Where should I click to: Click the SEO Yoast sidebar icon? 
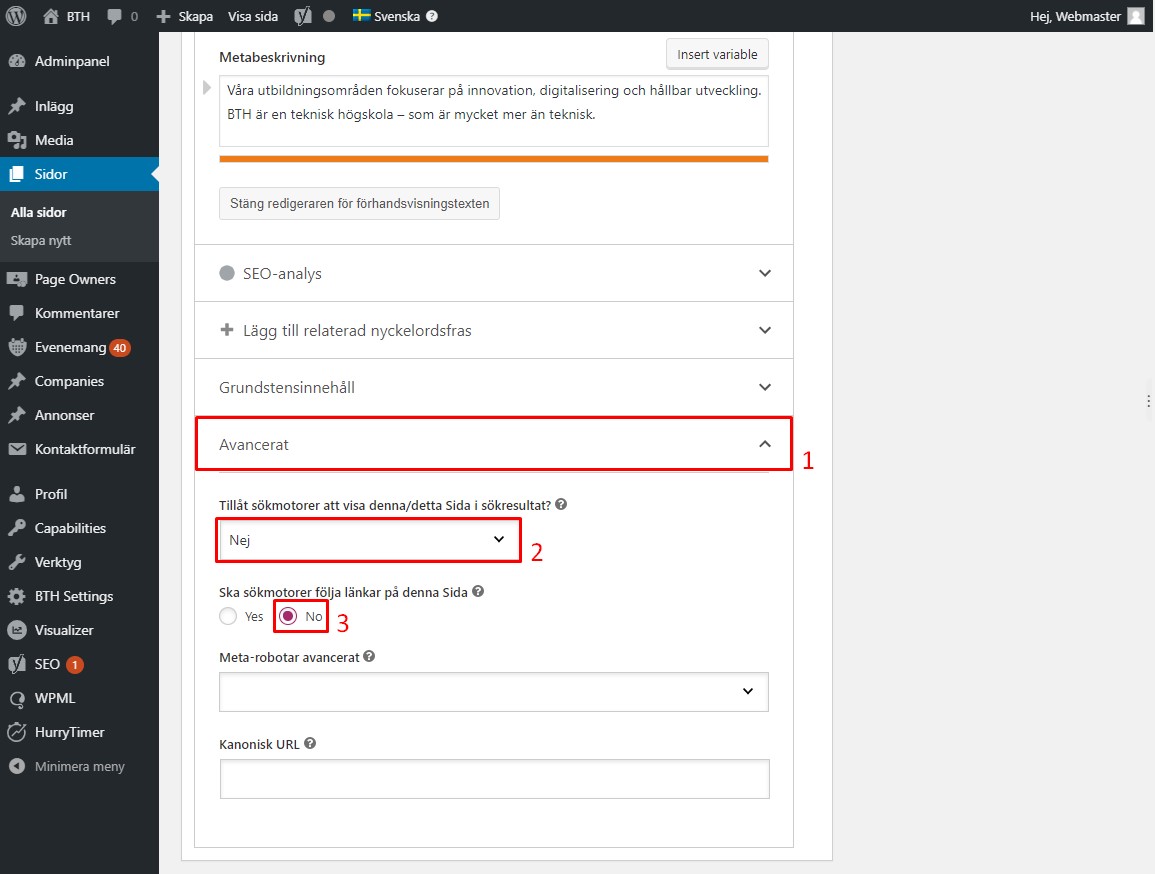[x=17, y=664]
